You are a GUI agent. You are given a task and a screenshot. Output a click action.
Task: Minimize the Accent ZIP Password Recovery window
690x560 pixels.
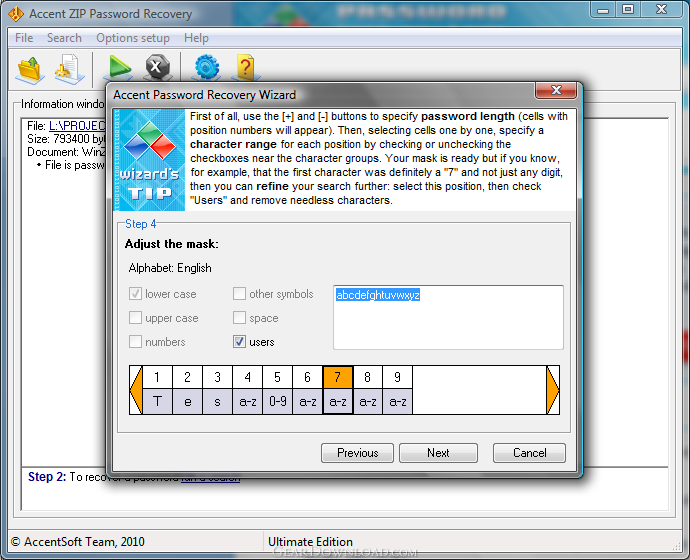point(603,10)
